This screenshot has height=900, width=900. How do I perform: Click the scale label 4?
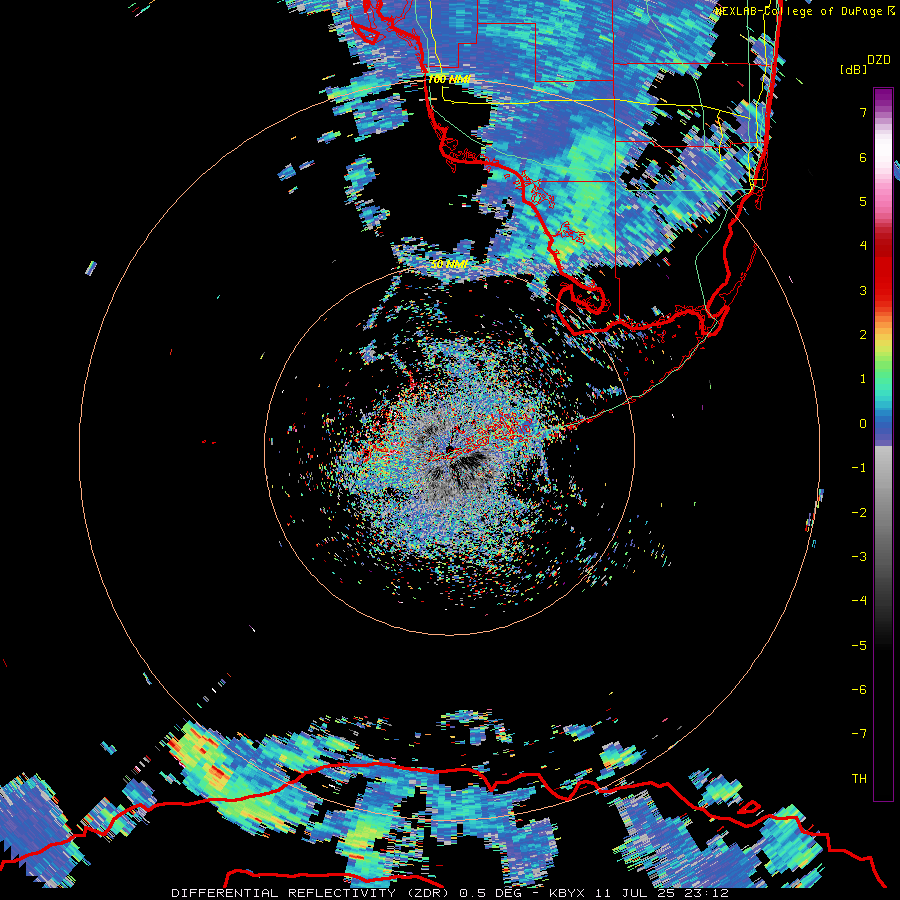click(x=863, y=246)
